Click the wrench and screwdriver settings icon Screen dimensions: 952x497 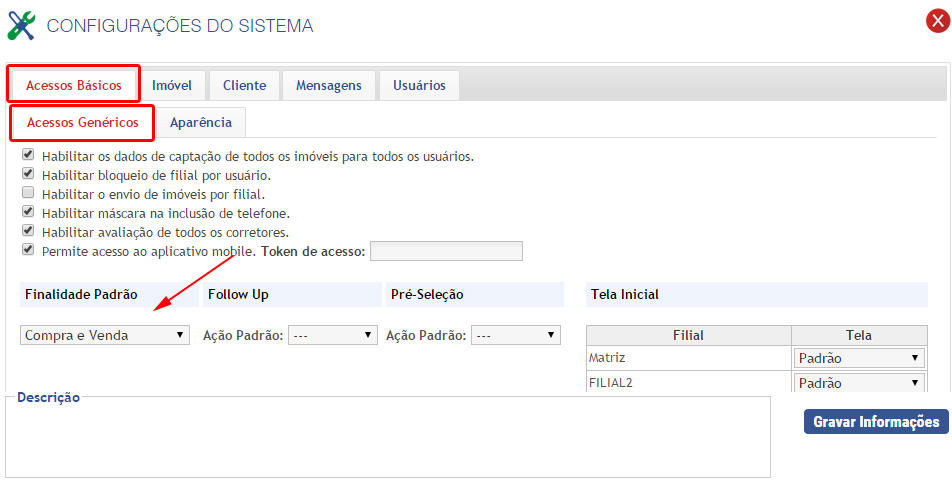point(22,25)
